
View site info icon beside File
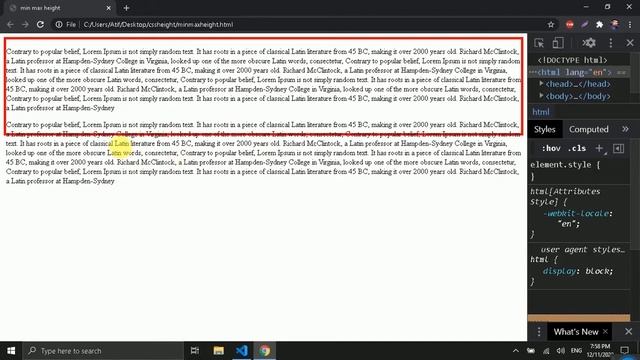(x=59, y=24)
